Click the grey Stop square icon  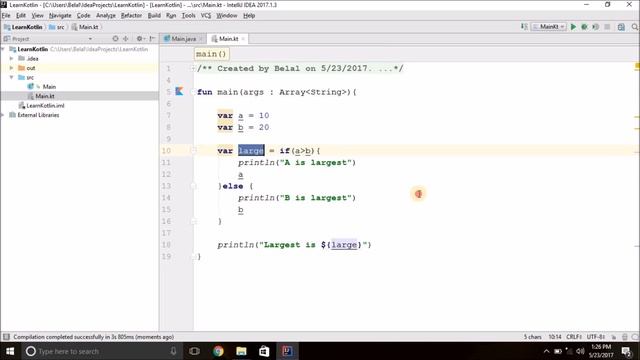pyautogui.click(x=607, y=27)
